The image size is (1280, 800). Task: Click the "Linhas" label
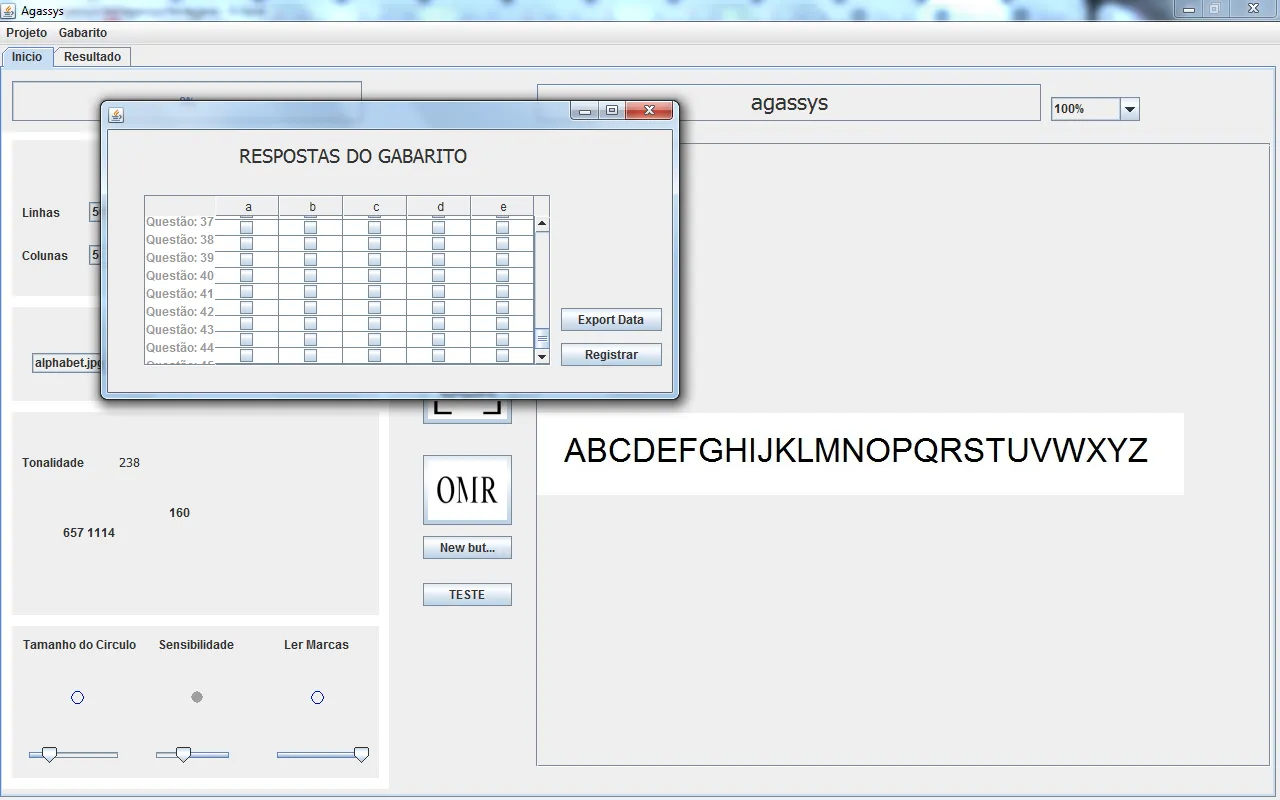(41, 213)
